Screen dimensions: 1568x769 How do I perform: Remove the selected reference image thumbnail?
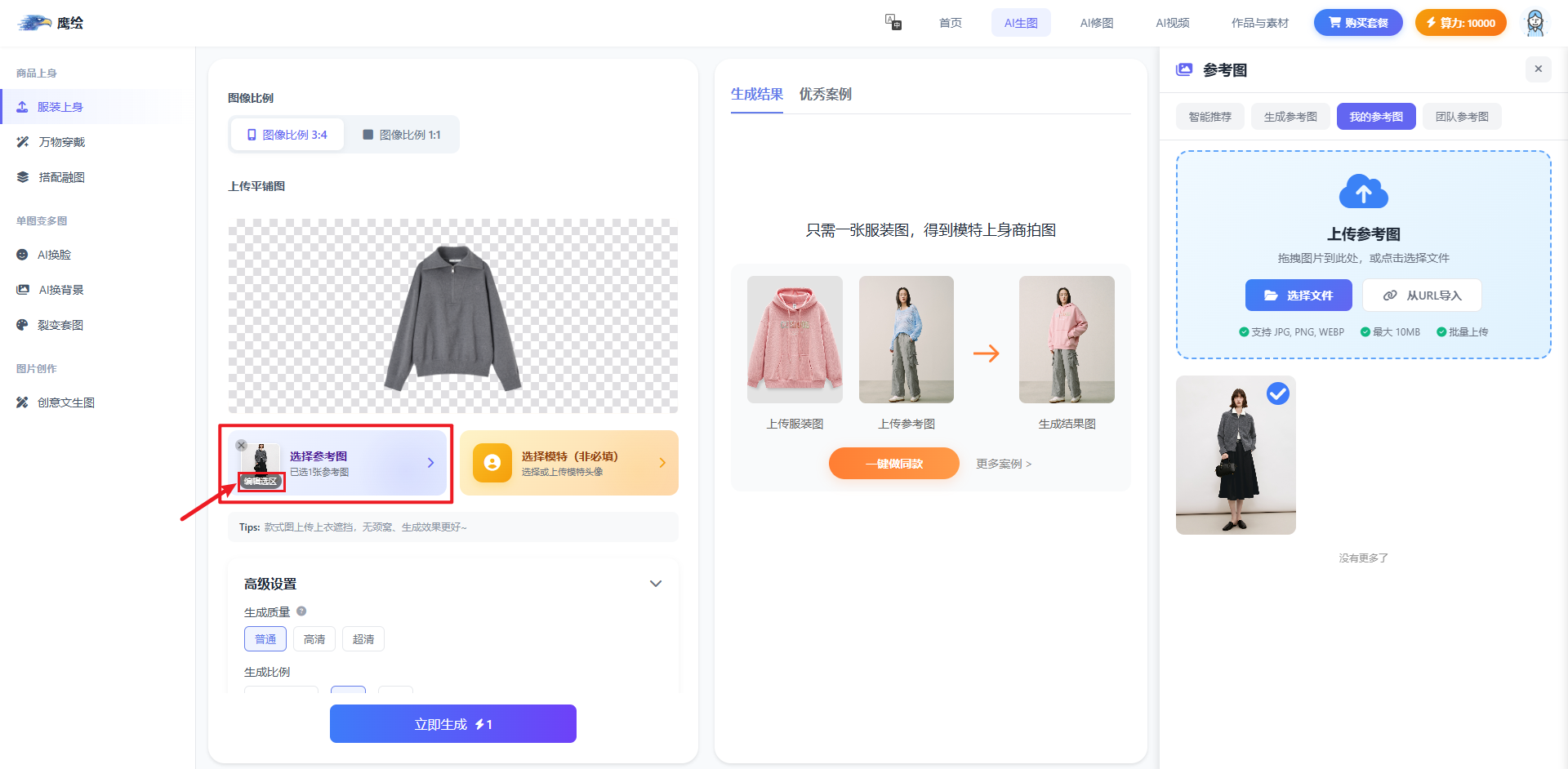(x=241, y=445)
